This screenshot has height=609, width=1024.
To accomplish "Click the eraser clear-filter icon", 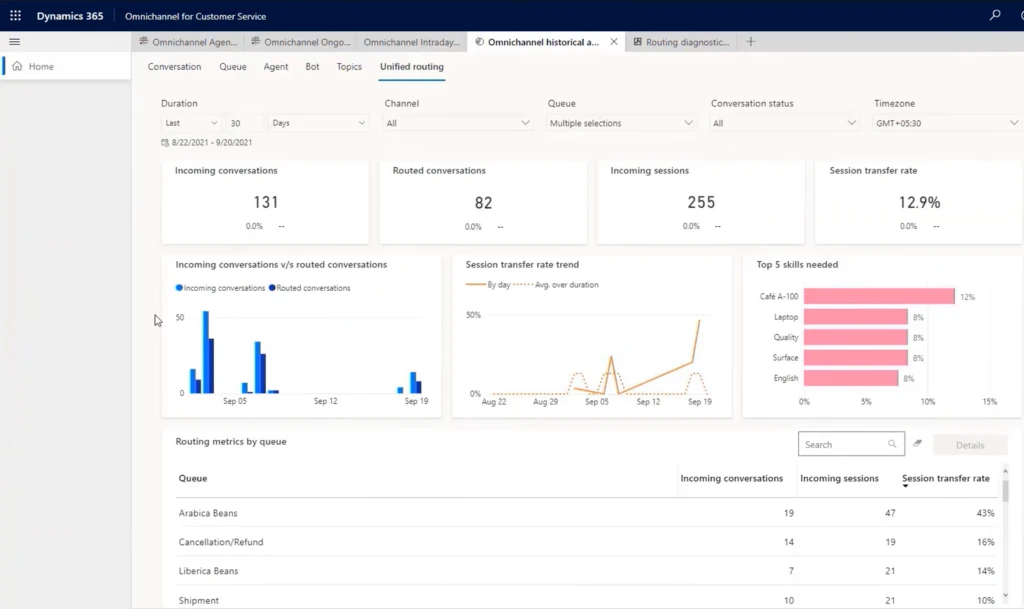I will click(x=917, y=445).
